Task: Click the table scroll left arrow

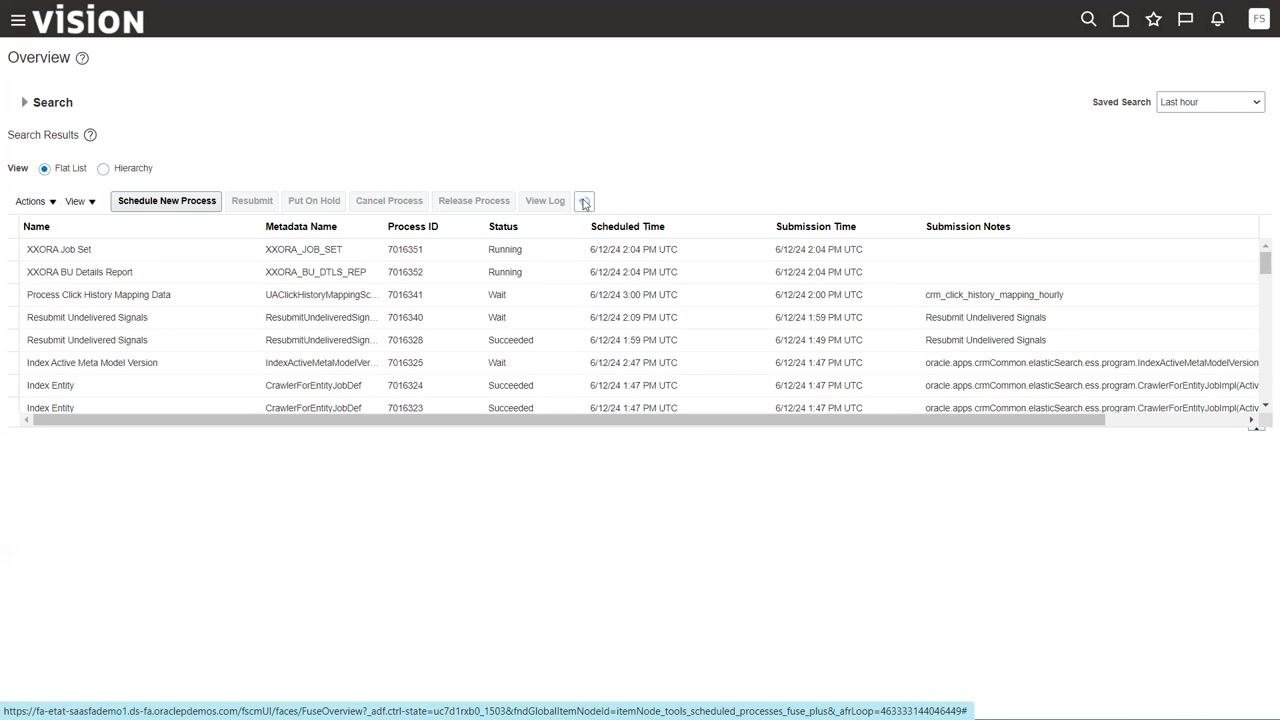Action: (26, 420)
